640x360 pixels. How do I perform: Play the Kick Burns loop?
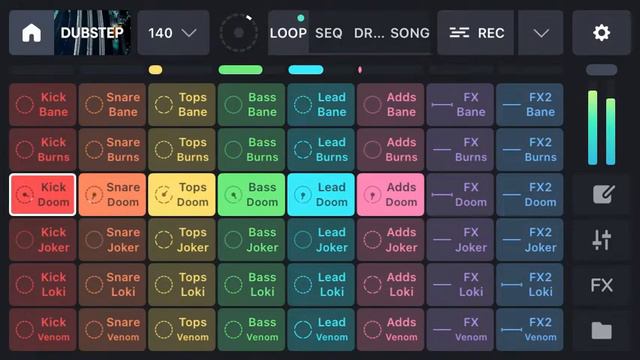[x=43, y=149]
